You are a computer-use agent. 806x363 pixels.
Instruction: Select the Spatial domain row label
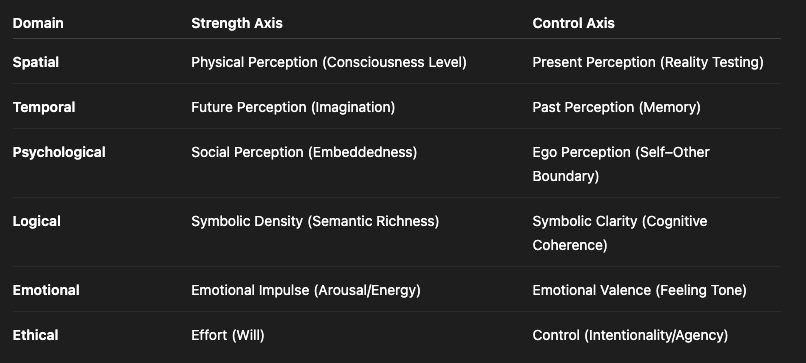[x=35, y=62]
